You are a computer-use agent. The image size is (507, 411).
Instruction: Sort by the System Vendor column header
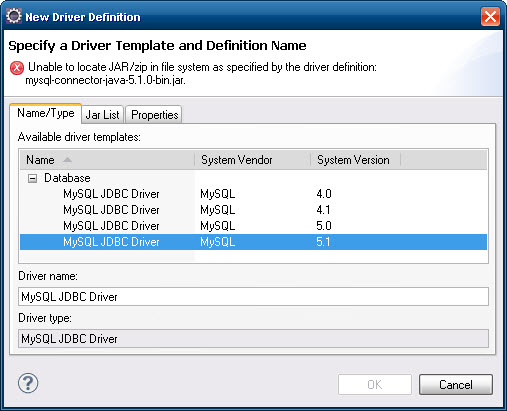[x=253, y=160]
